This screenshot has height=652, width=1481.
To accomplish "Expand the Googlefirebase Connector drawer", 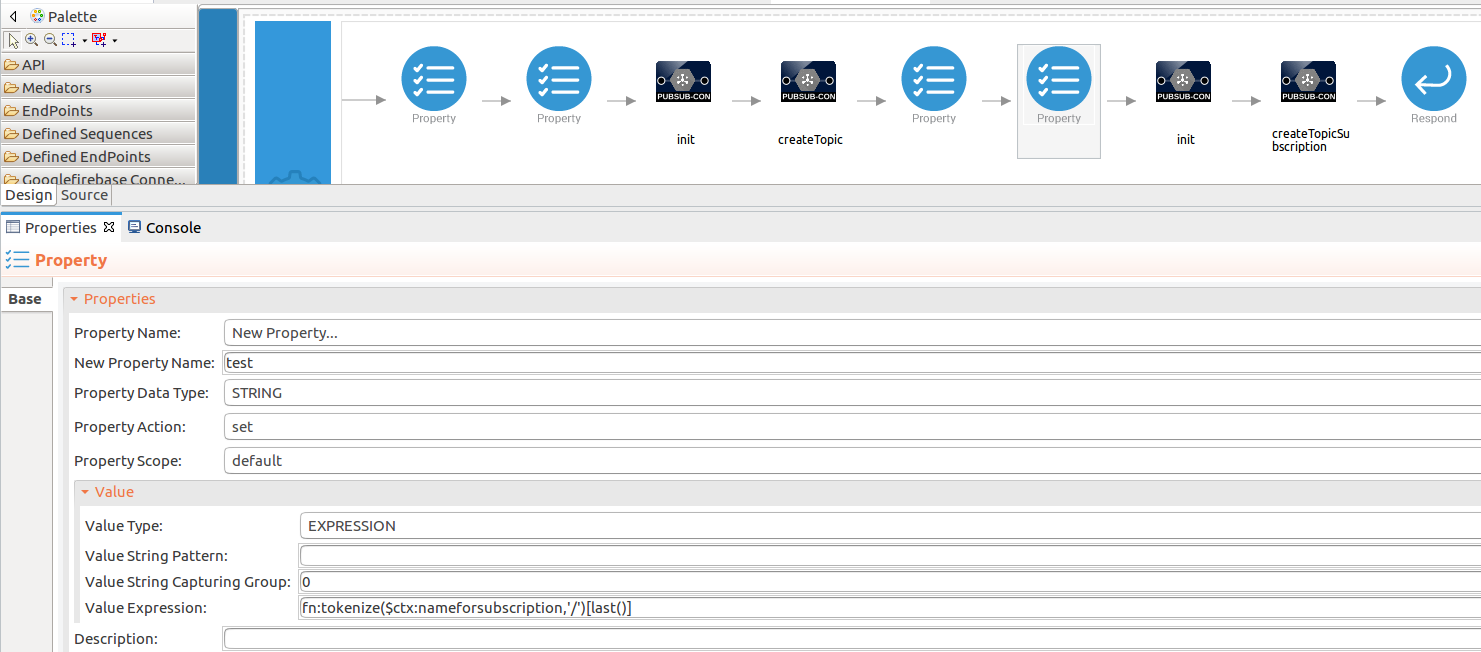I will coord(98,178).
